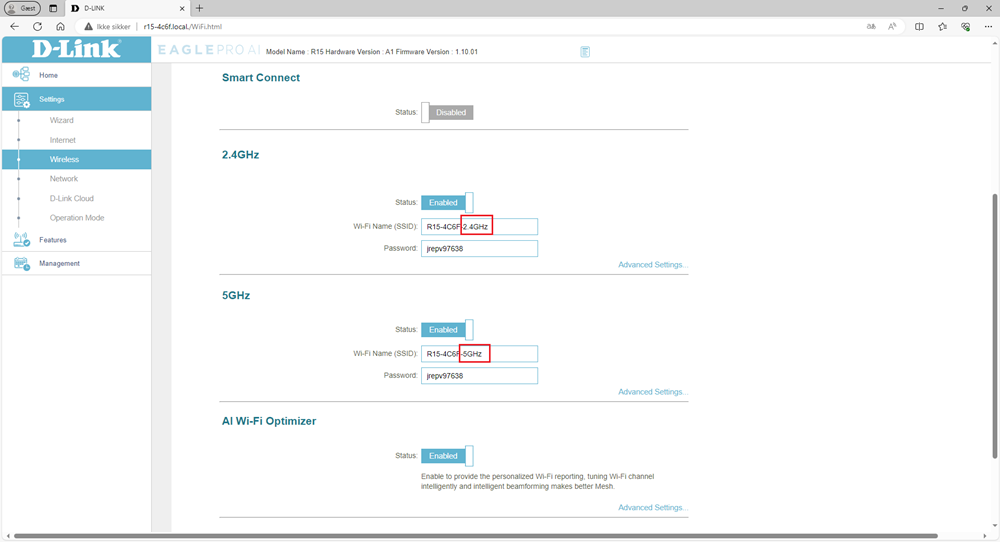Viewport: 1000px width, 542px height.
Task: Open the Features menu section
Action: (x=77, y=240)
